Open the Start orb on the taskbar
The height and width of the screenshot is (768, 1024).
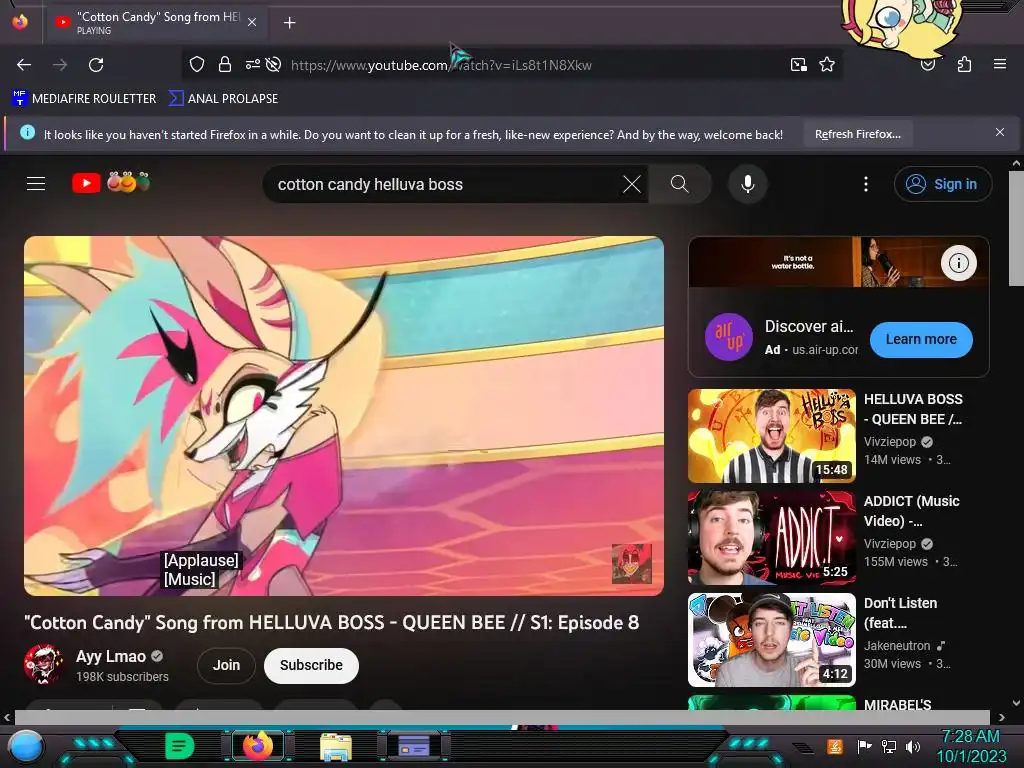pyautogui.click(x=26, y=746)
